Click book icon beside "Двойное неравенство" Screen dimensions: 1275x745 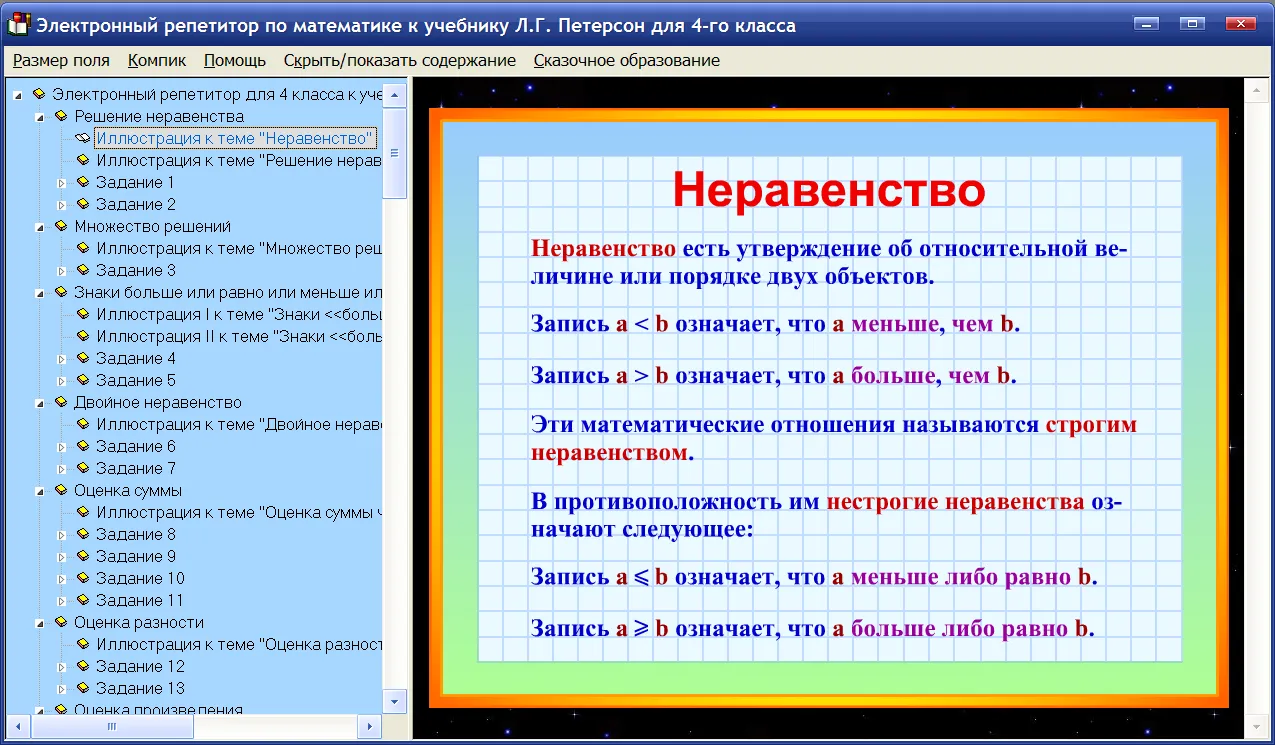point(62,402)
